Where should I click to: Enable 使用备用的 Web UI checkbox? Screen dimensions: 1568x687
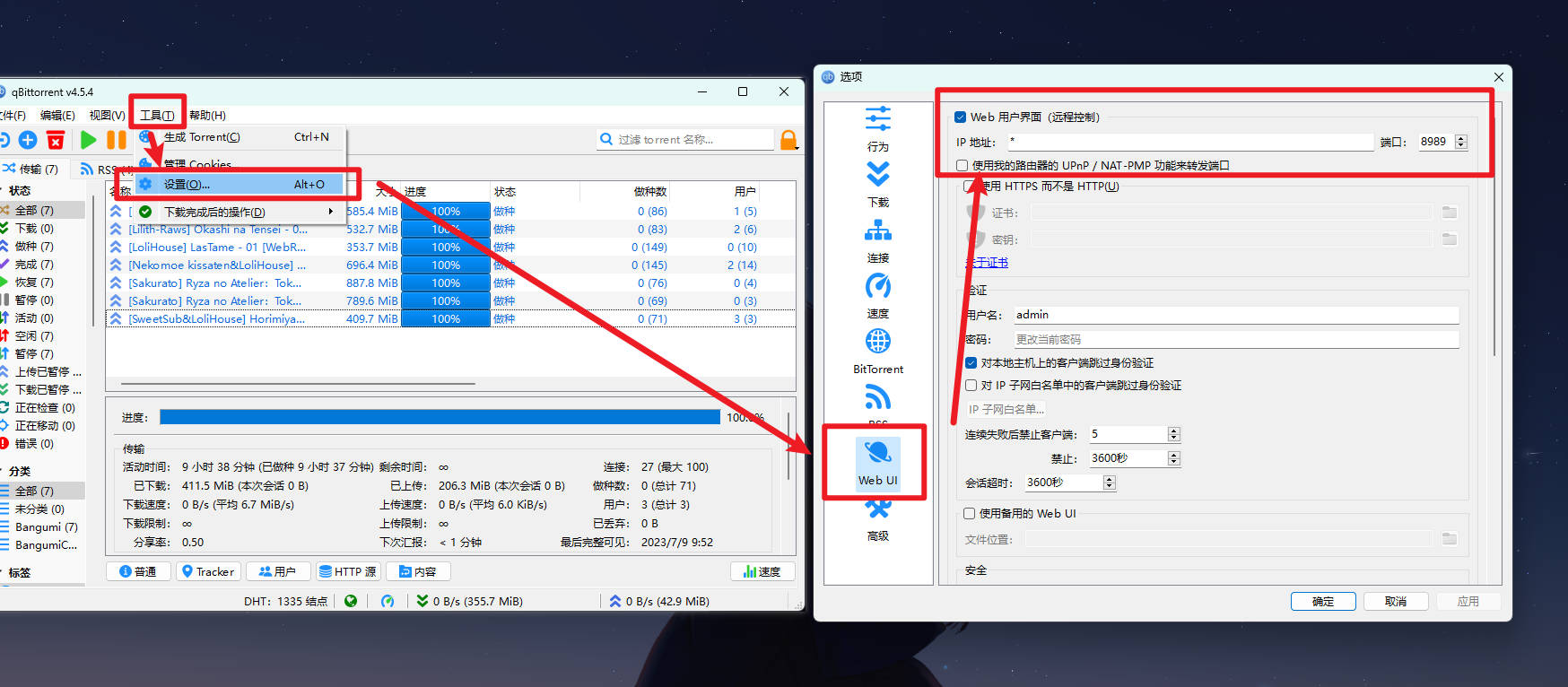coord(969,513)
